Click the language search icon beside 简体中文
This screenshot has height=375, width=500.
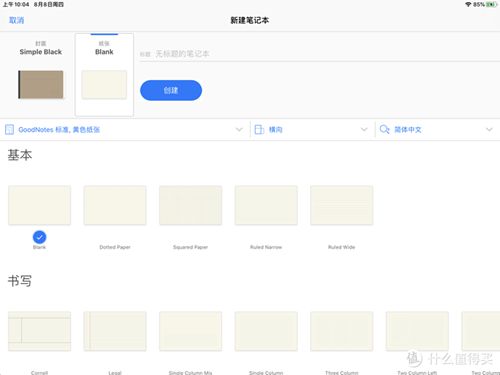[x=384, y=129]
